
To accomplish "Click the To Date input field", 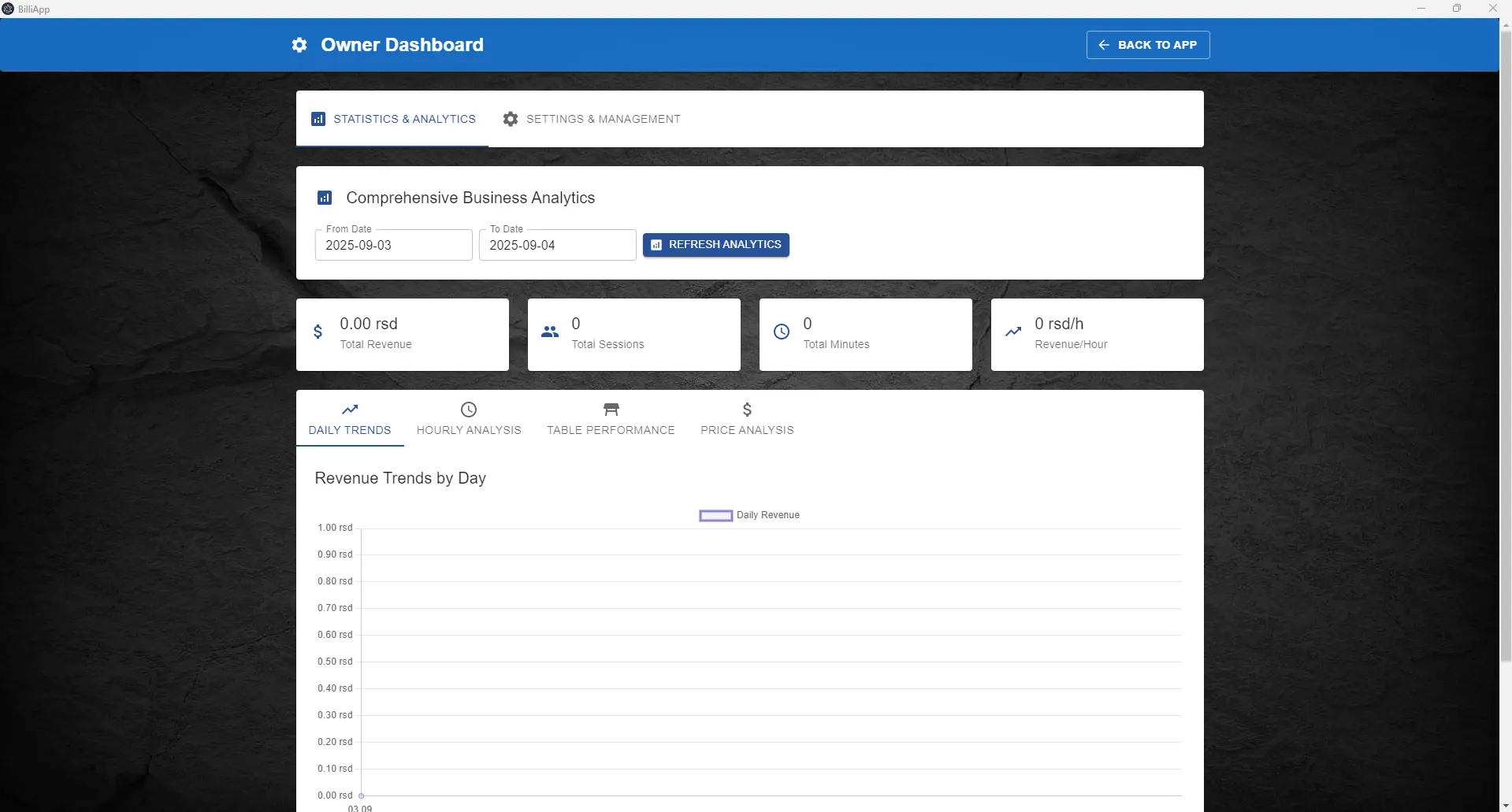I will point(557,245).
